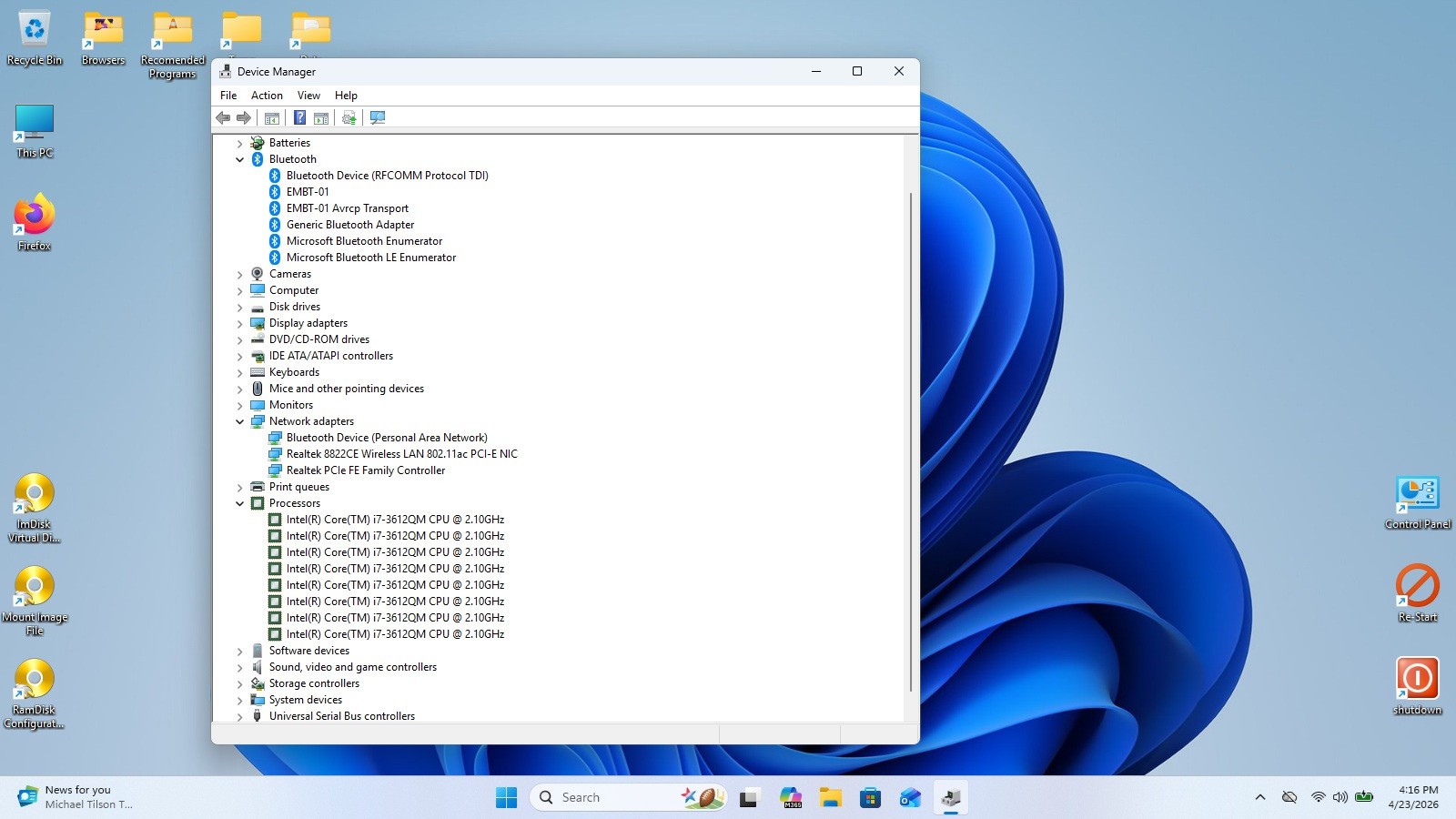
Task: Select the Recomended Programs desktop folder
Action: click(x=173, y=45)
